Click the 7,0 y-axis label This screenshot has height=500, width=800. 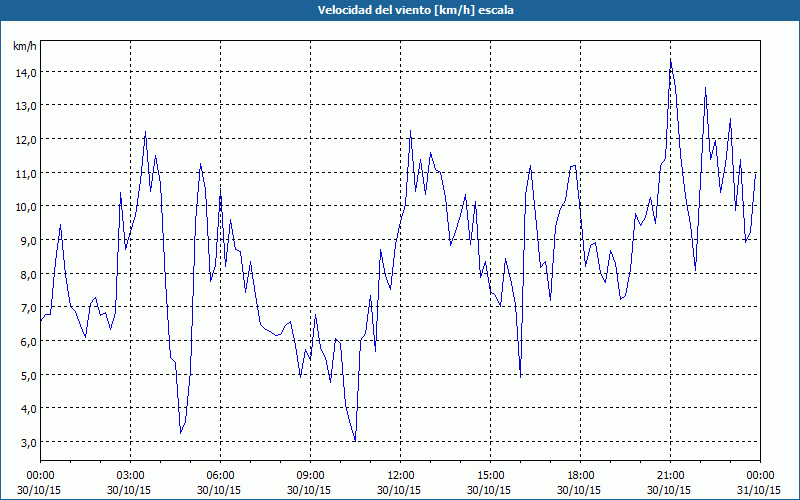point(28,308)
